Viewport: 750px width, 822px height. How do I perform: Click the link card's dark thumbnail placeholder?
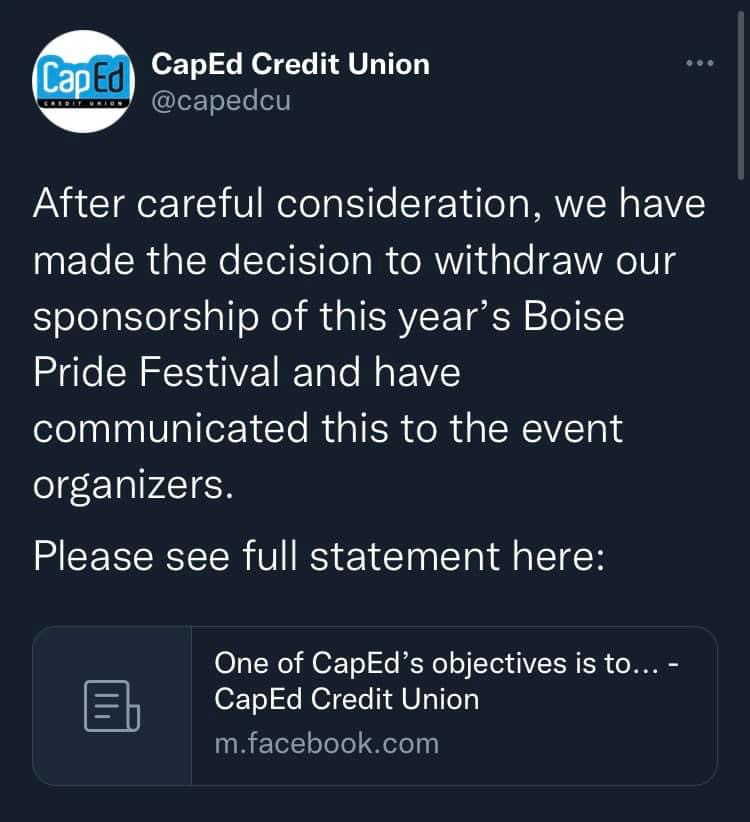(112, 706)
